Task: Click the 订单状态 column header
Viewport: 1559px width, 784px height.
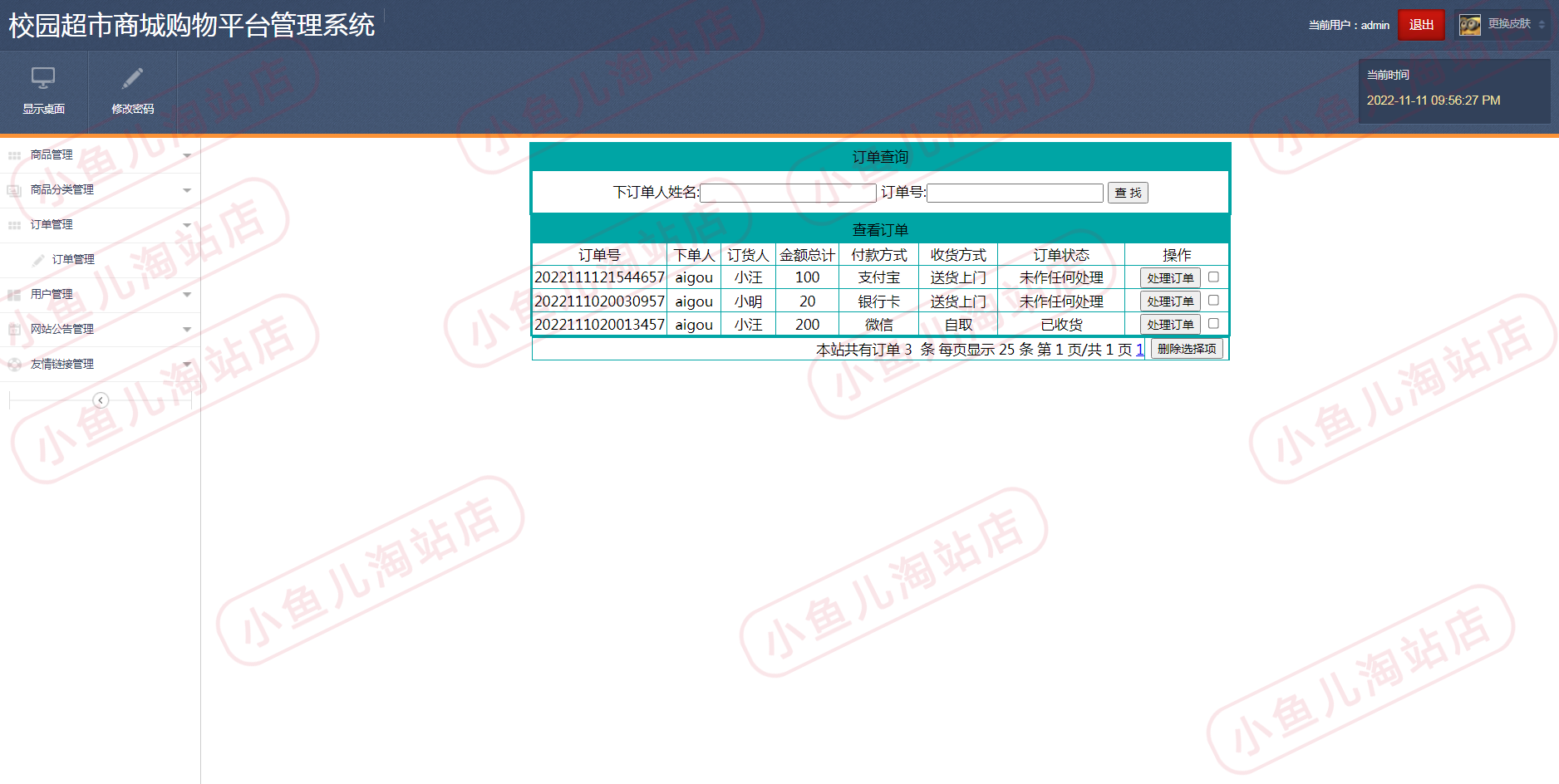Action: [1061, 255]
